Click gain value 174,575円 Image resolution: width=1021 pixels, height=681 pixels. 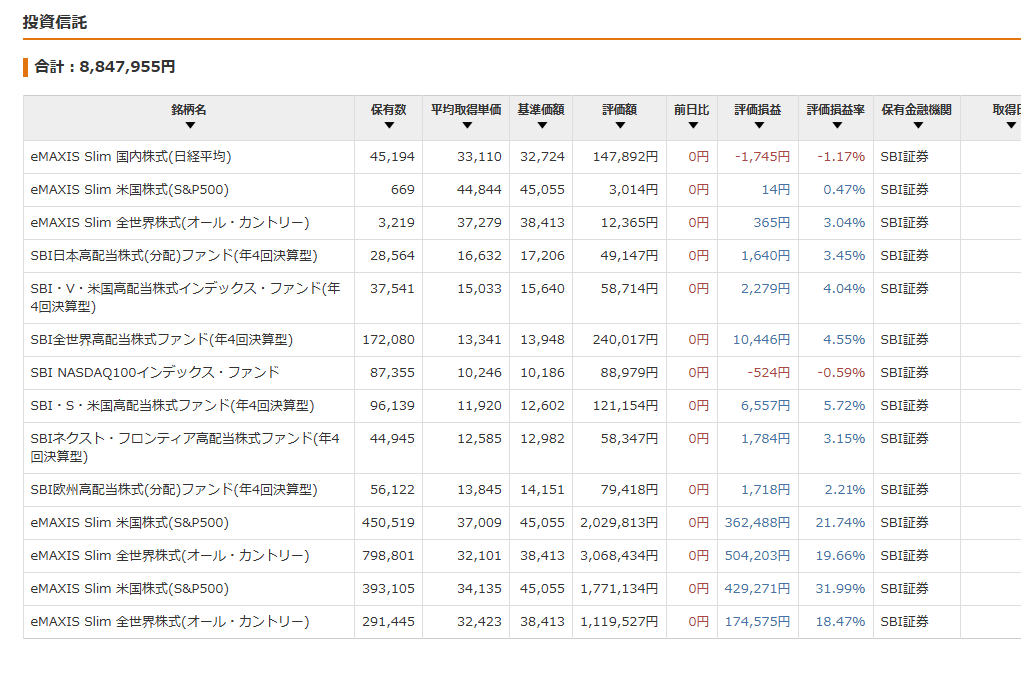(x=757, y=622)
